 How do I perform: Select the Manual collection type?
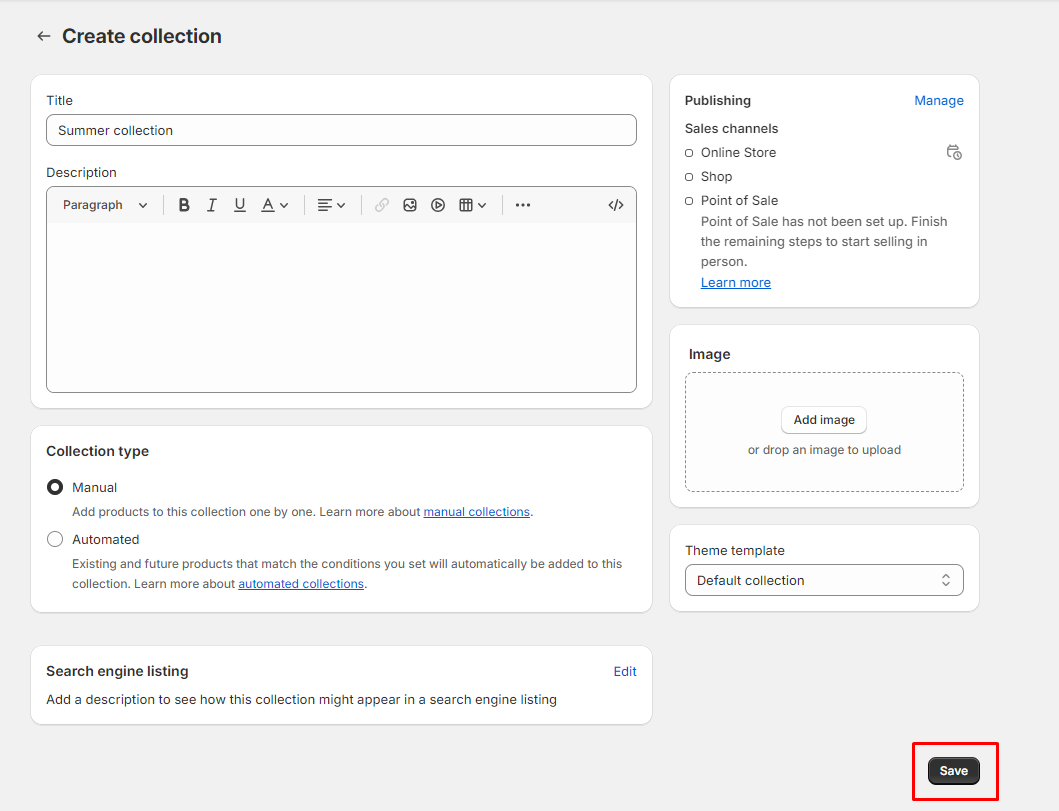[55, 487]
